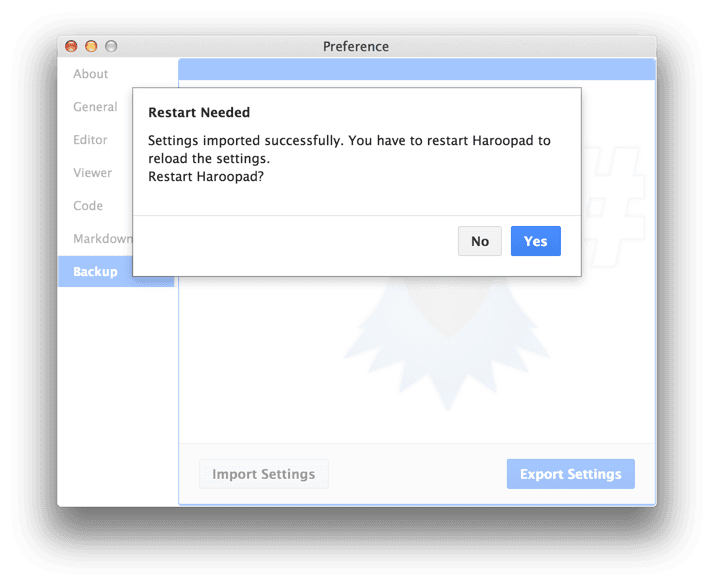Decline restart with the No button
Image resolution: width=714 pixels, height=586 pixels.
(x=480, y=241)
